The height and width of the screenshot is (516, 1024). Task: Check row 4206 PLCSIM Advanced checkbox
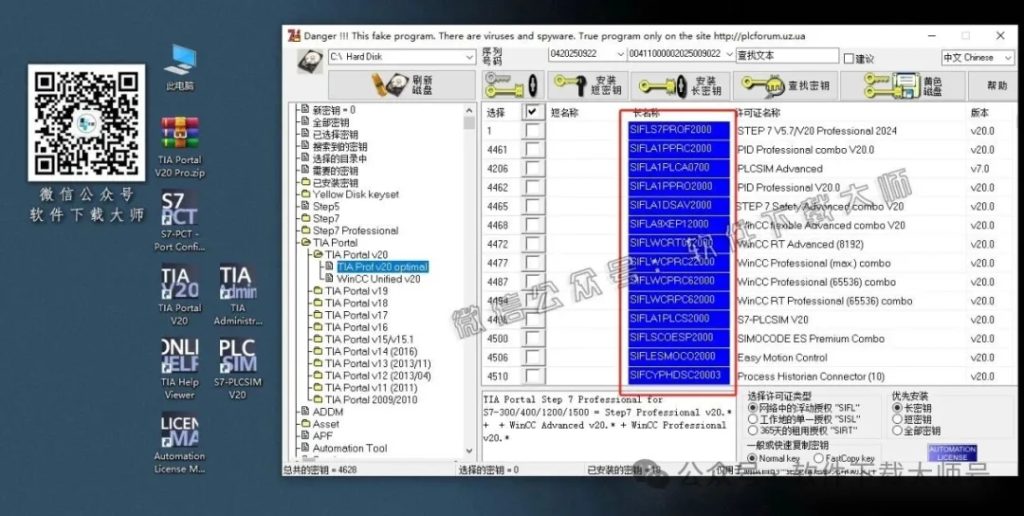tap(533, 169)
